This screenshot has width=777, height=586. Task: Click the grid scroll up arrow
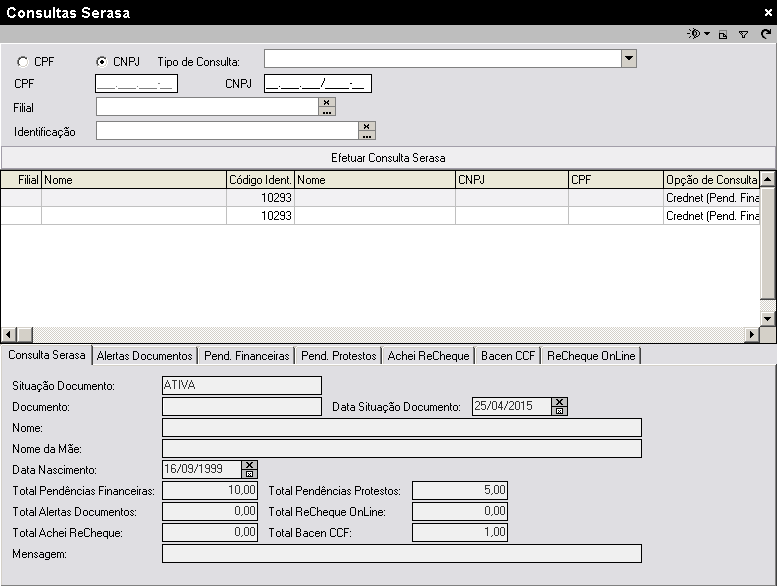click(x=768, y=179)
